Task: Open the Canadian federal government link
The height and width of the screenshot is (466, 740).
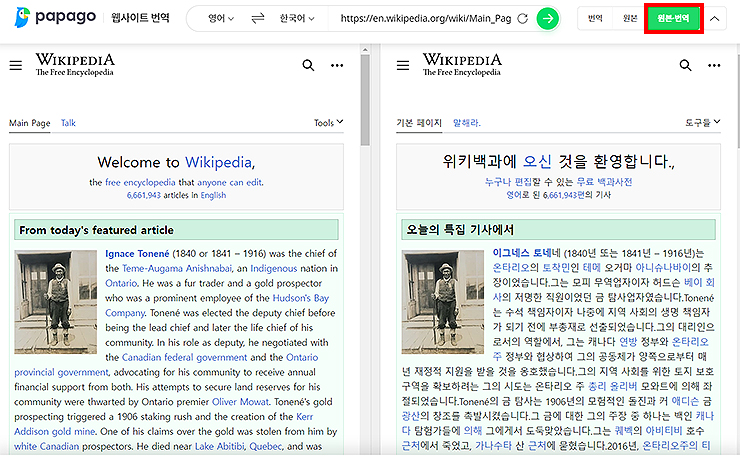Action: click(x=185, y=357)
